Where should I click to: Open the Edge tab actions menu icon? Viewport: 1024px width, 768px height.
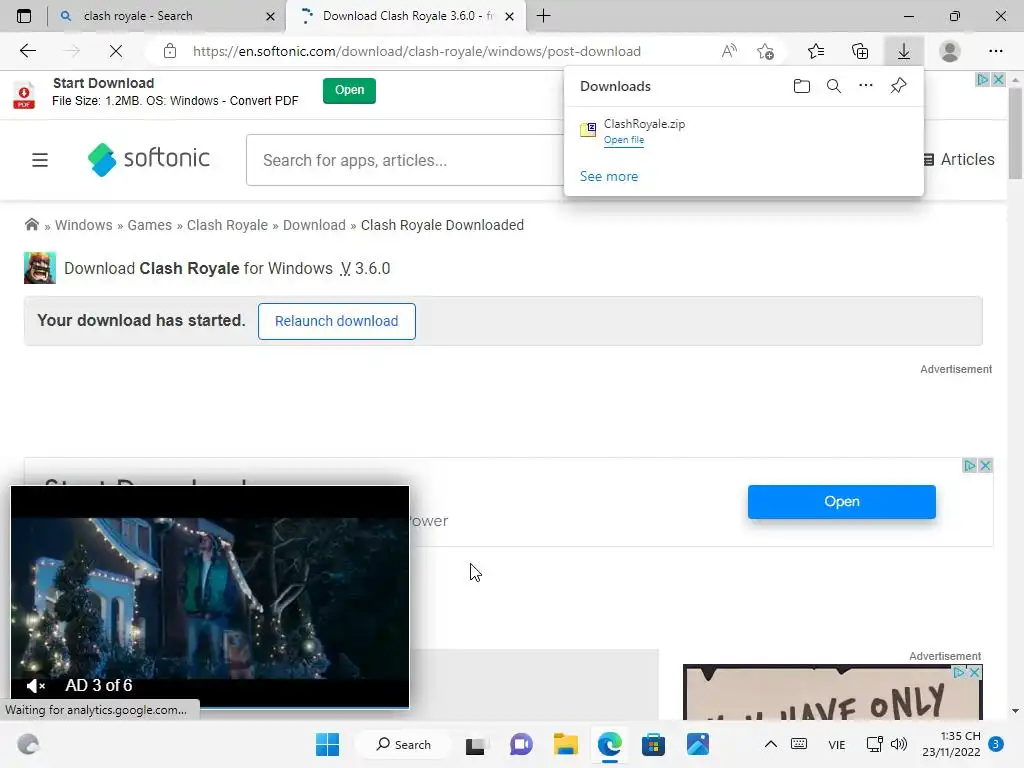click(x=24, y=16)
